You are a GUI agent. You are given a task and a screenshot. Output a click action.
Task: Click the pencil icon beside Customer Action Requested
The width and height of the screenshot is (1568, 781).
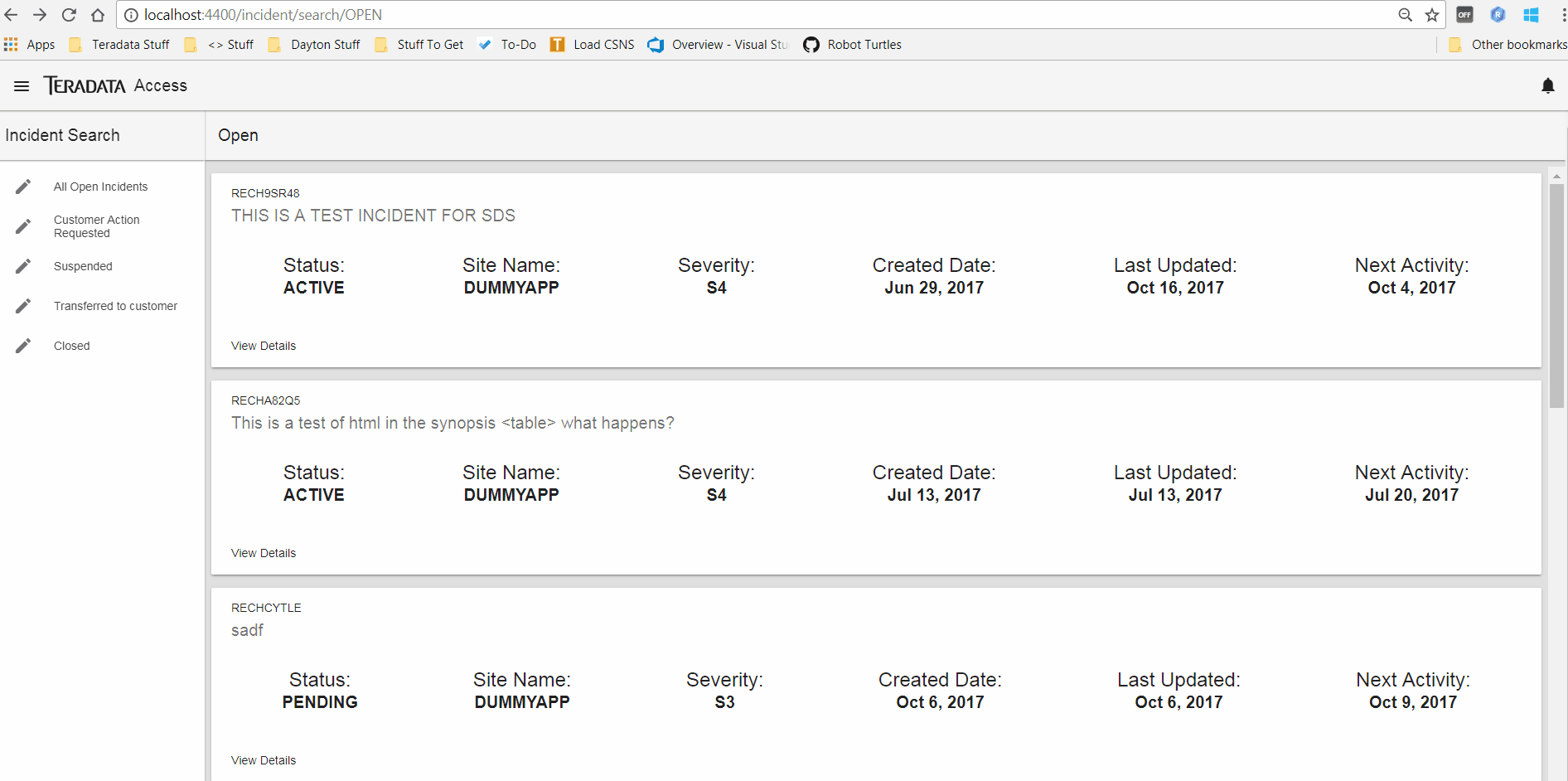[23, 226]
